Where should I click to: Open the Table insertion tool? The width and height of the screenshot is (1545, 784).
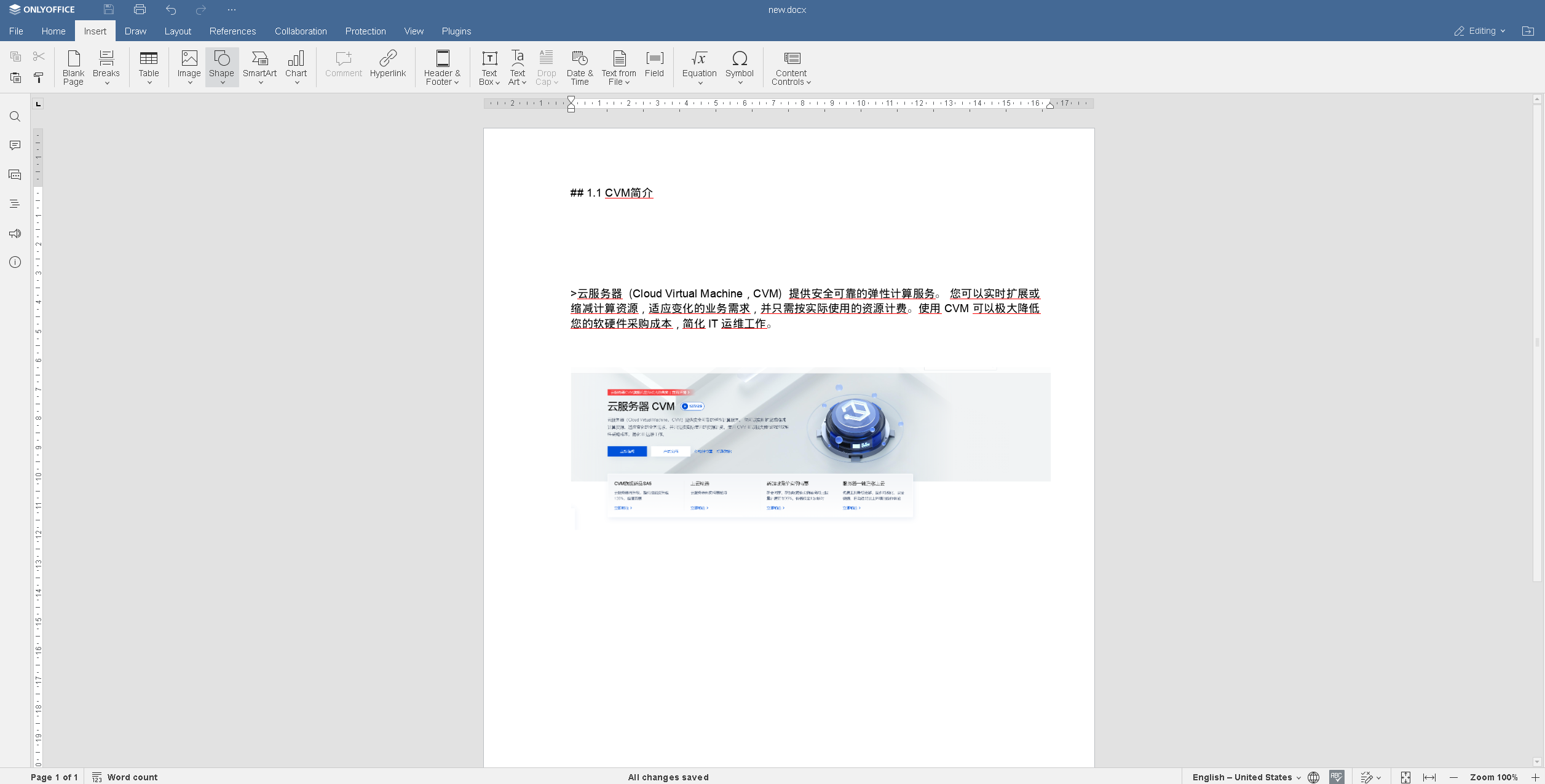pos(149,67)
